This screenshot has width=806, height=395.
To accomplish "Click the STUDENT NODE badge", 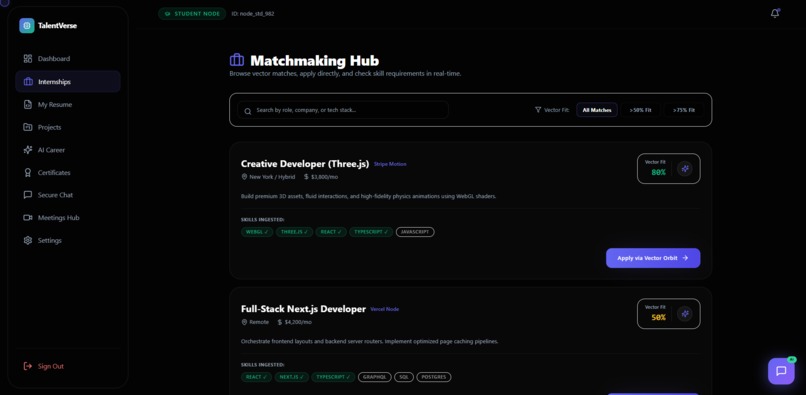I will pyautogui.click(x=192, y=14).
